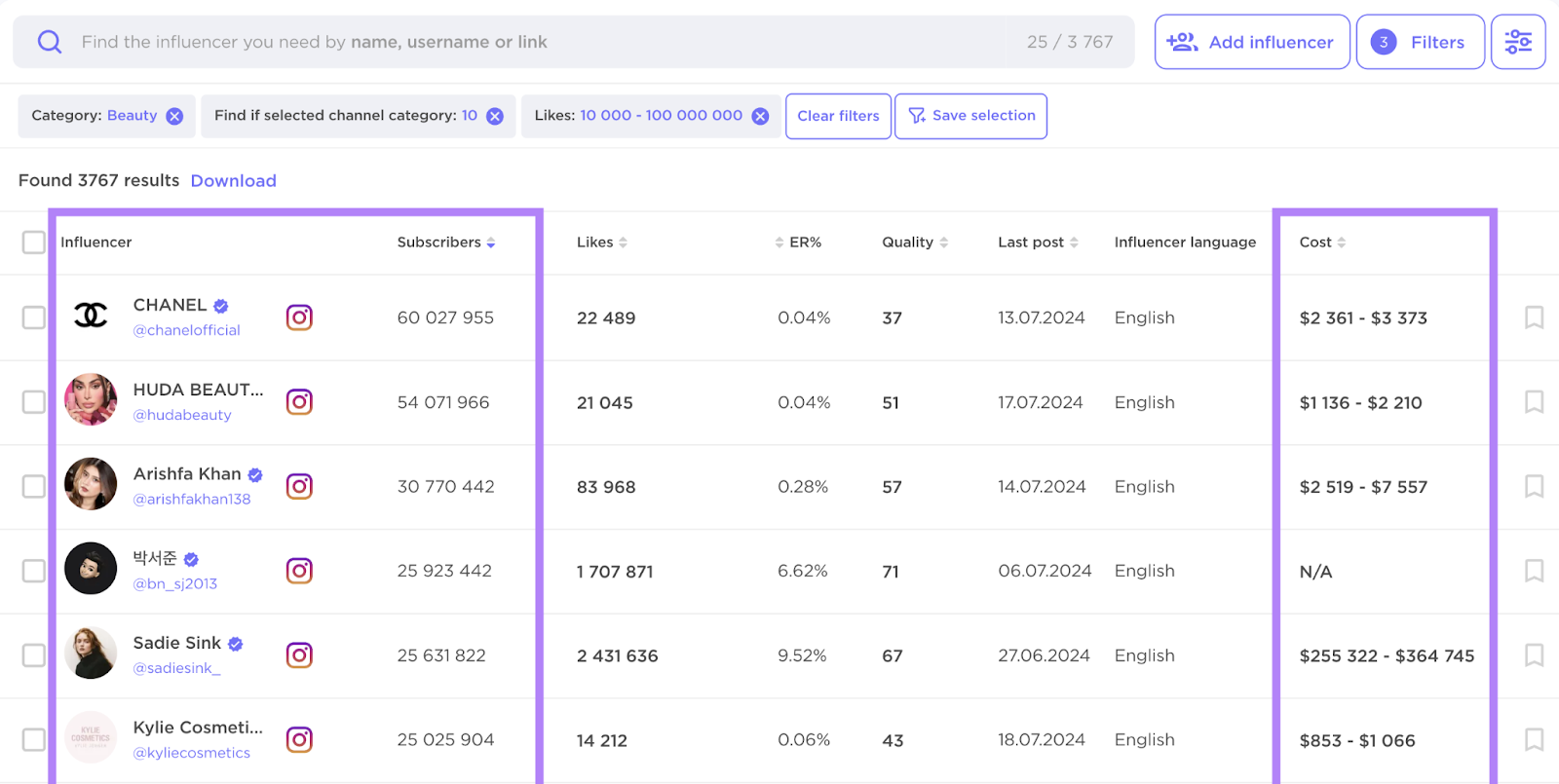Remove the Category: Beauty filter
1559x784 pixels.
click(174, 116)
